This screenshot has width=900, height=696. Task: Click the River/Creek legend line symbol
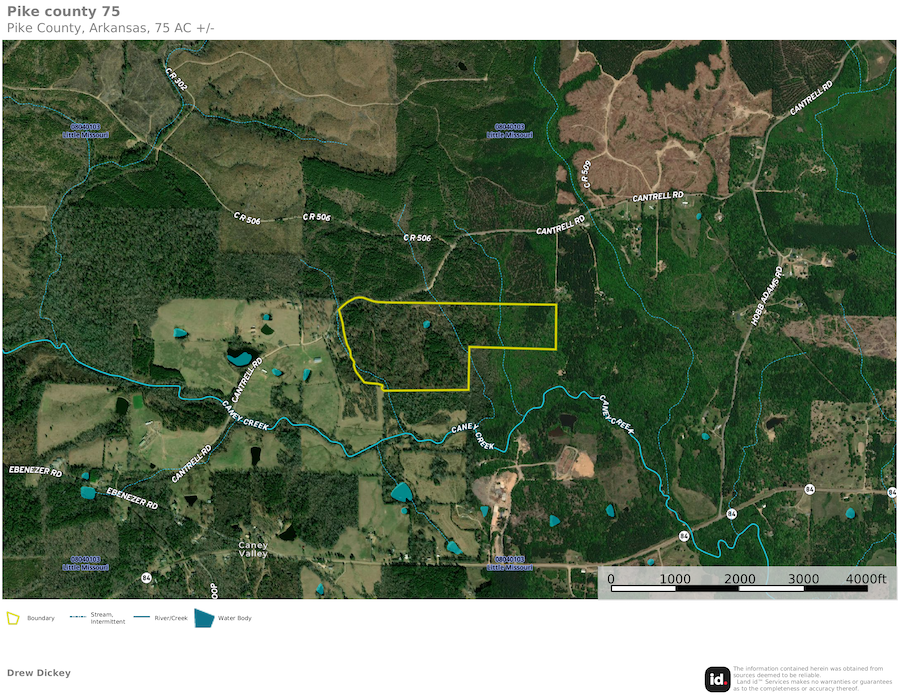pos(141,618)
